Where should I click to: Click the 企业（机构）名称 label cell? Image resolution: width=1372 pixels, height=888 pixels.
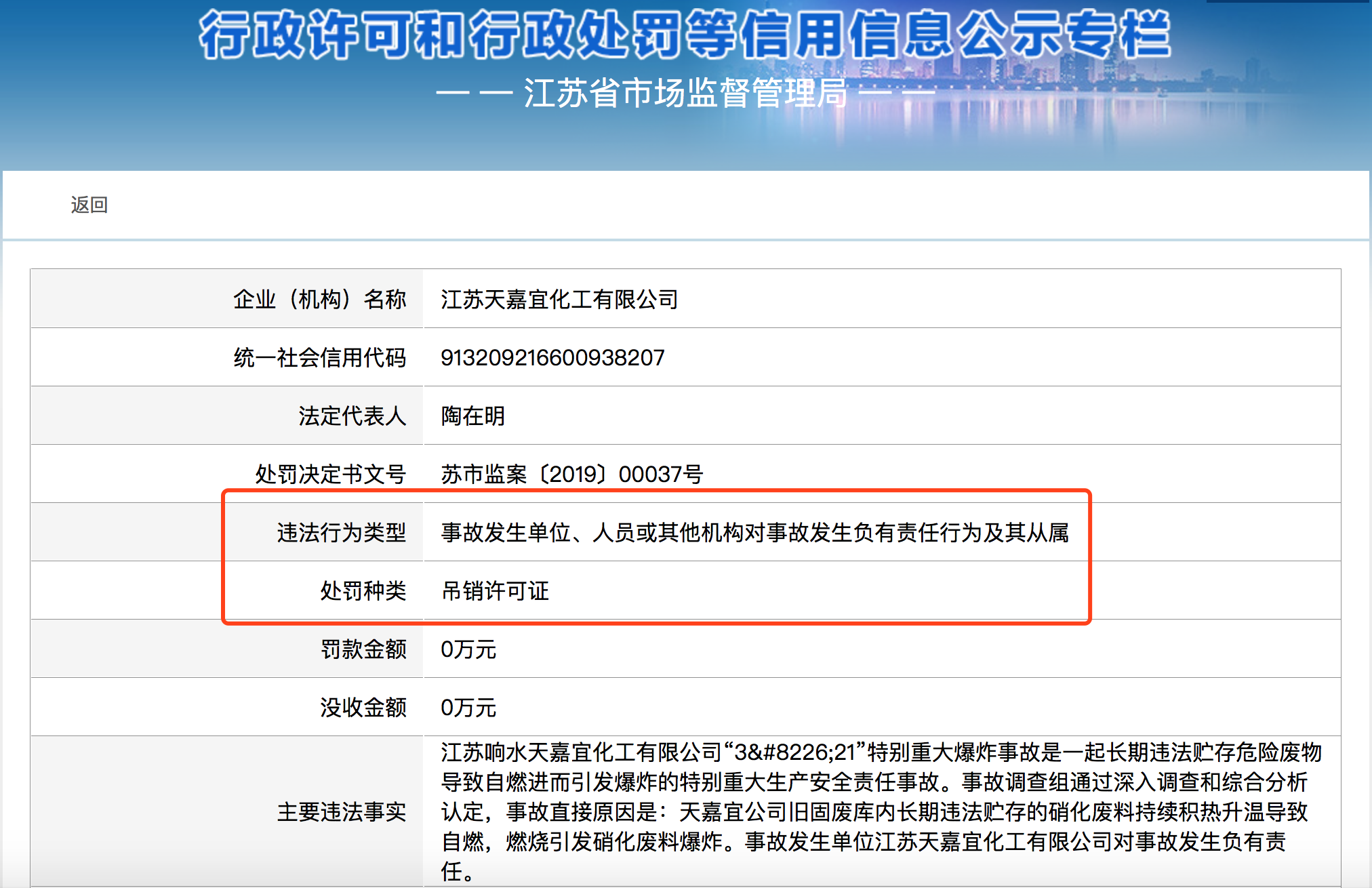point(319,299)
